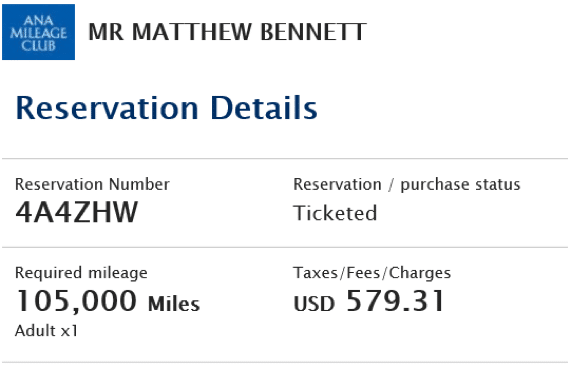Click the Adult x1 passenger count
The image size is (571, 370).
[x=46, y=331]
